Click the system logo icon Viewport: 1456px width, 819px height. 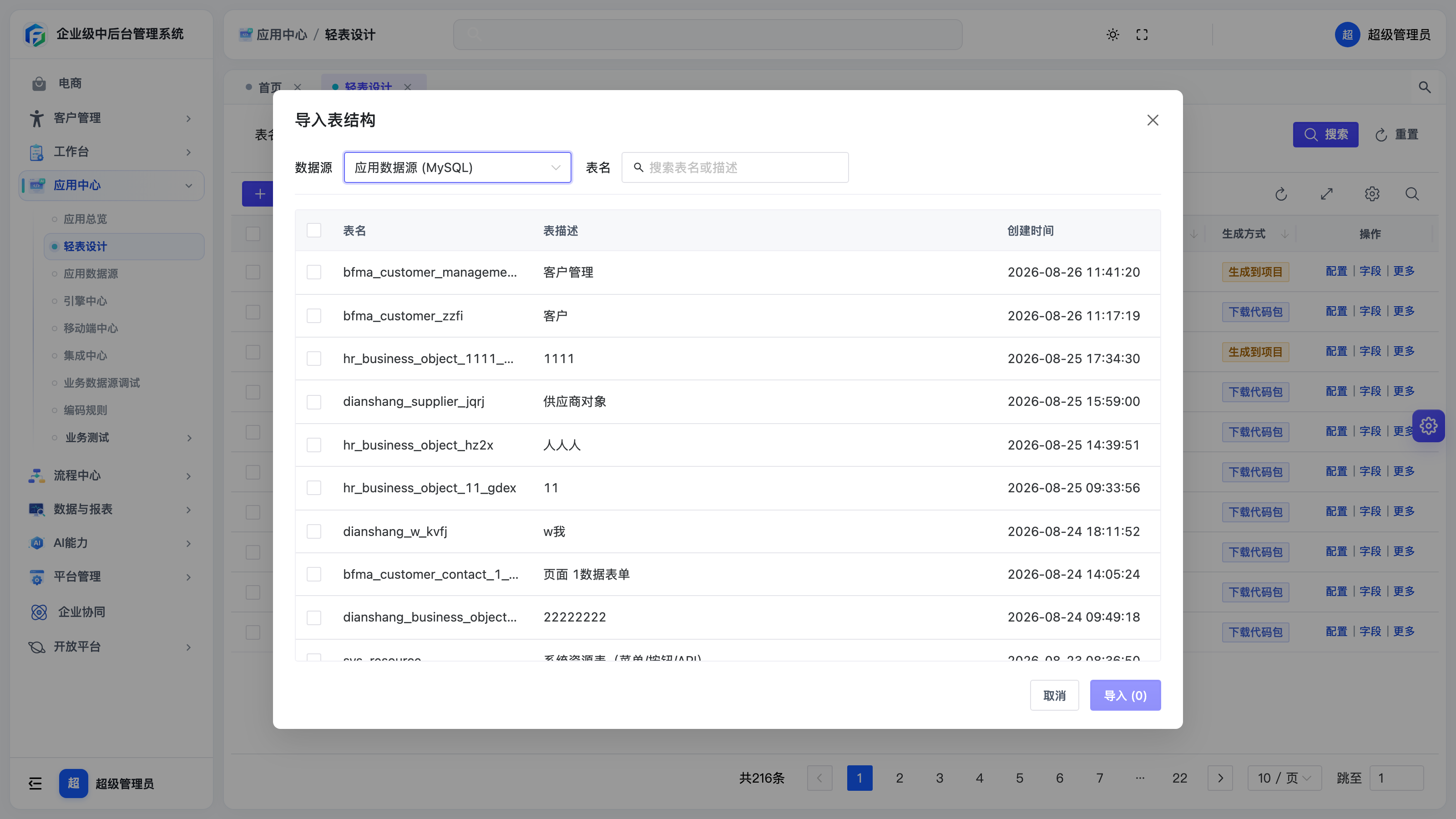pos(35,35)
